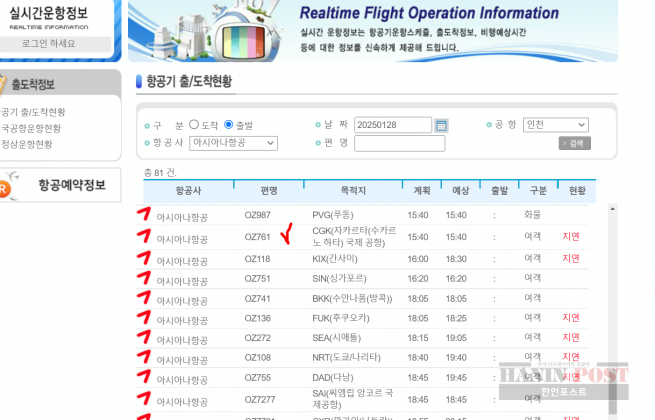Click the Asiana logo beside flight OZ136
Screen dimensions: 655x420
[144, 318]
